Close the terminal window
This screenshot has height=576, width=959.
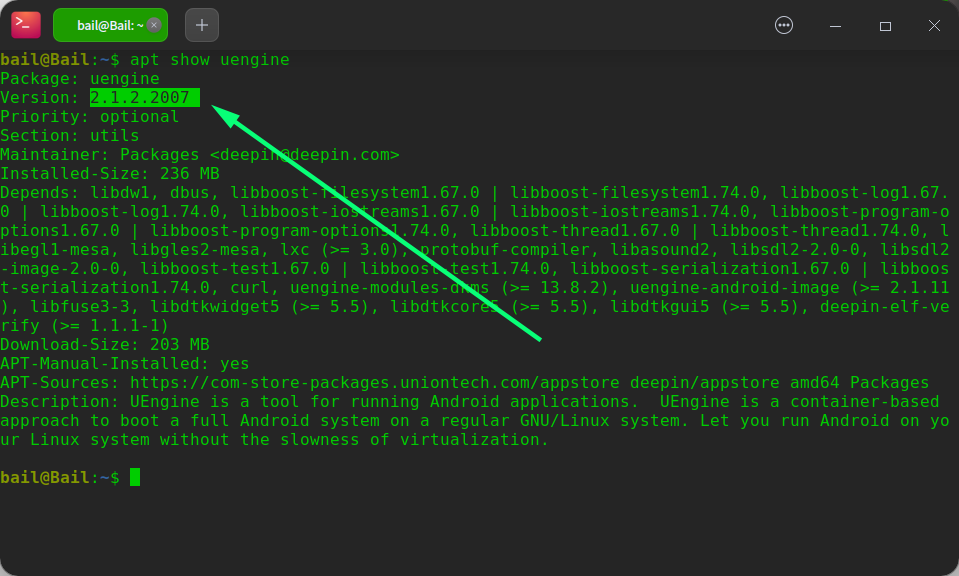[x=934, y=26]
